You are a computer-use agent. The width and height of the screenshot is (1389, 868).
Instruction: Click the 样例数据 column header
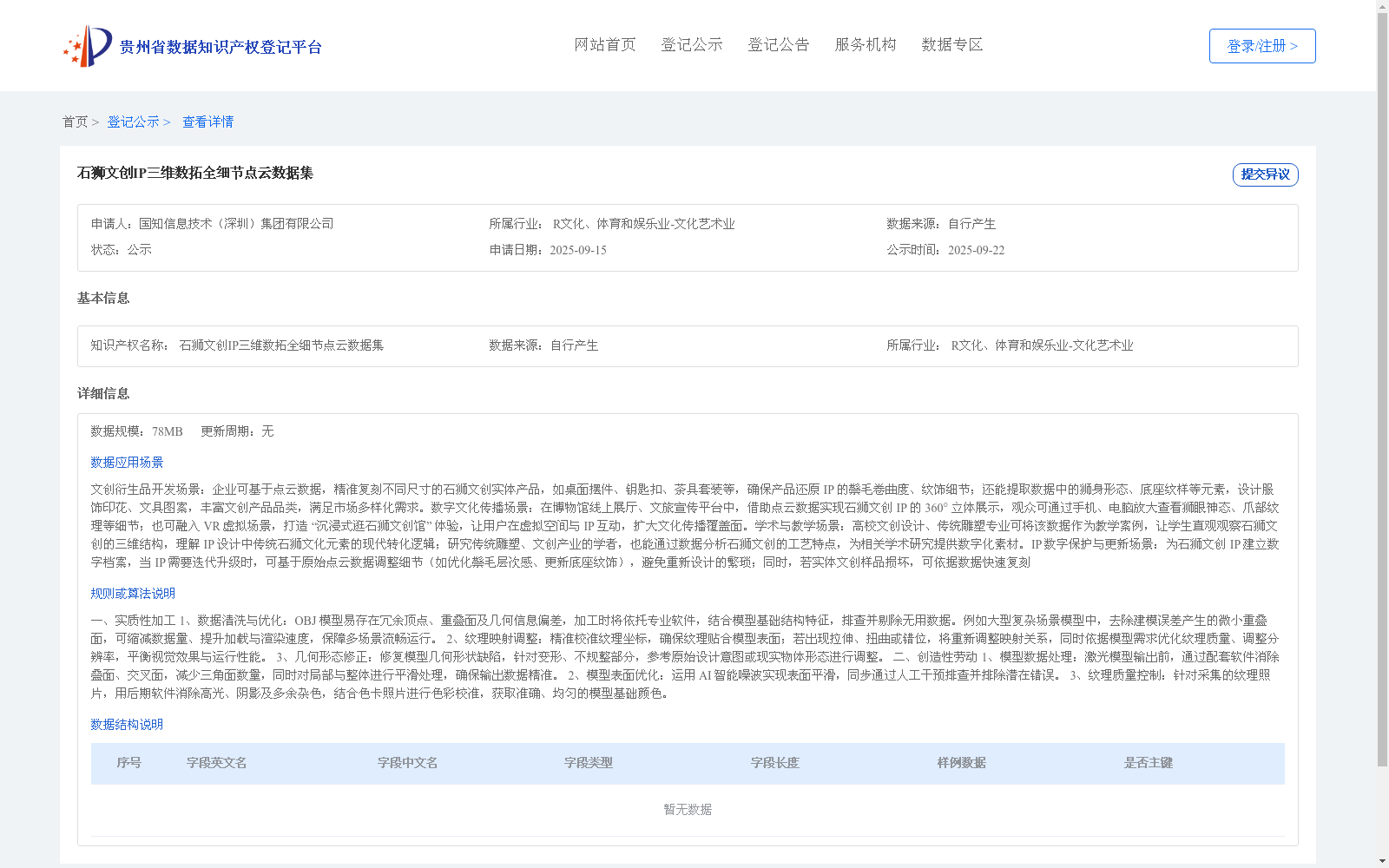click(x=961, y=763)
